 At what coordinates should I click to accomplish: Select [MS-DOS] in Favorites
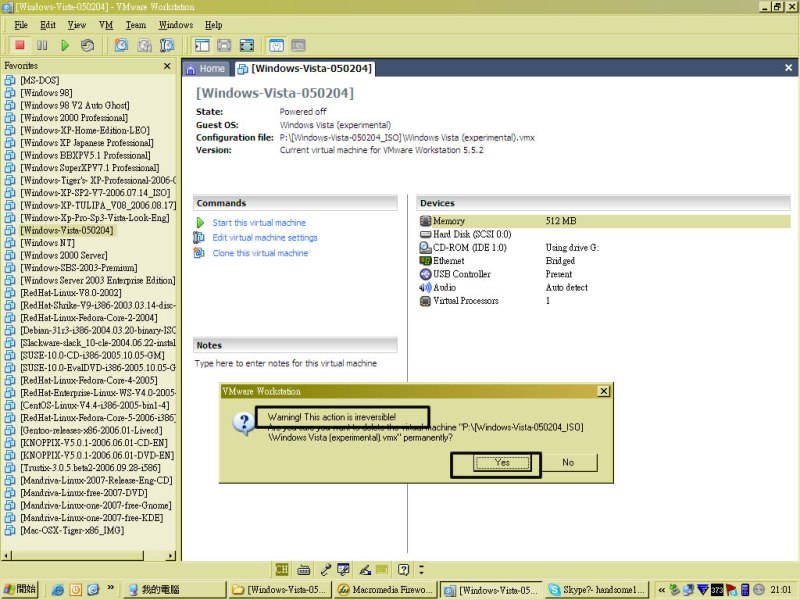(40, 80)
